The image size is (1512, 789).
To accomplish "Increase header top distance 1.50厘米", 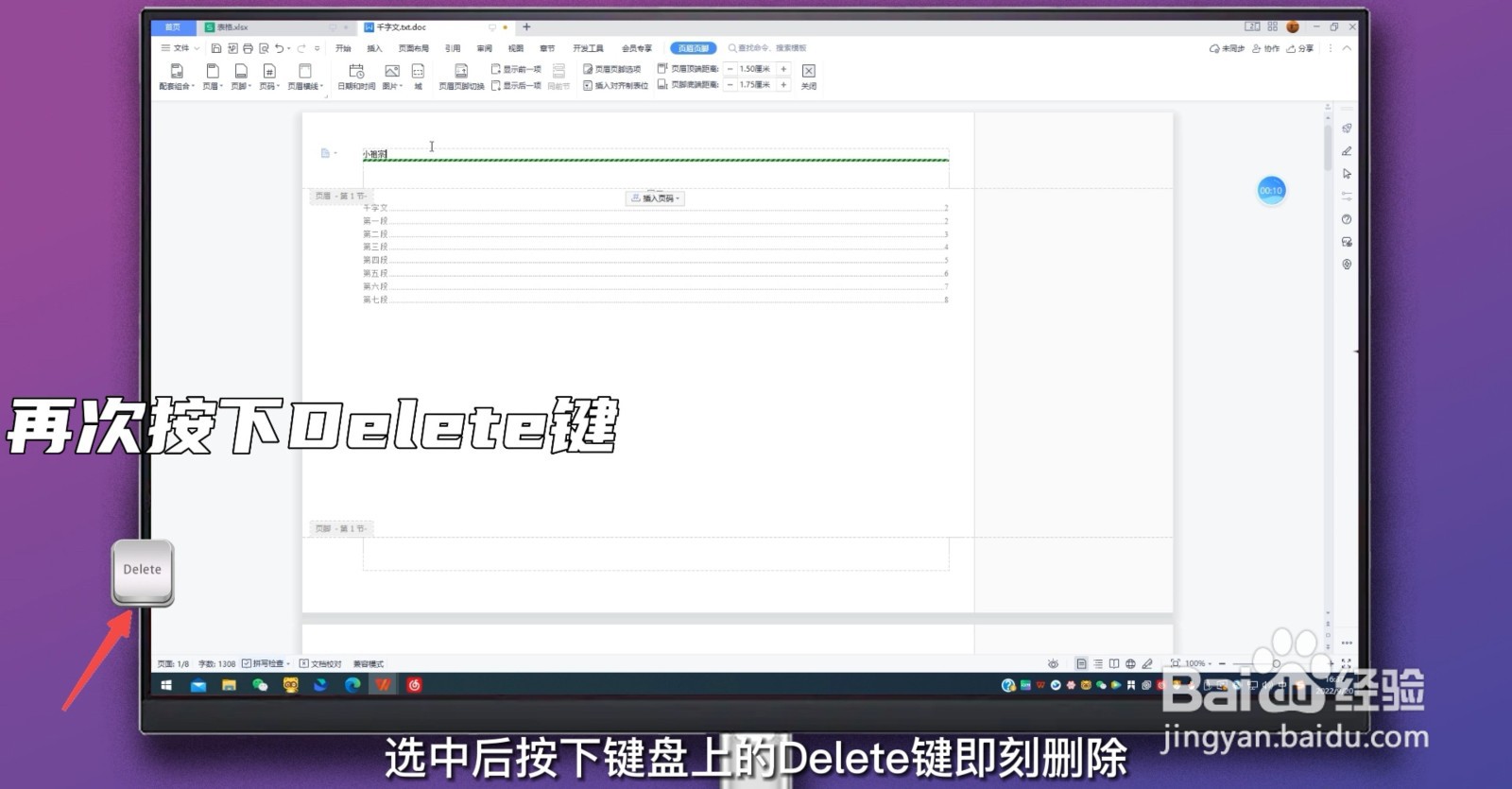I will tap(783, 69).
